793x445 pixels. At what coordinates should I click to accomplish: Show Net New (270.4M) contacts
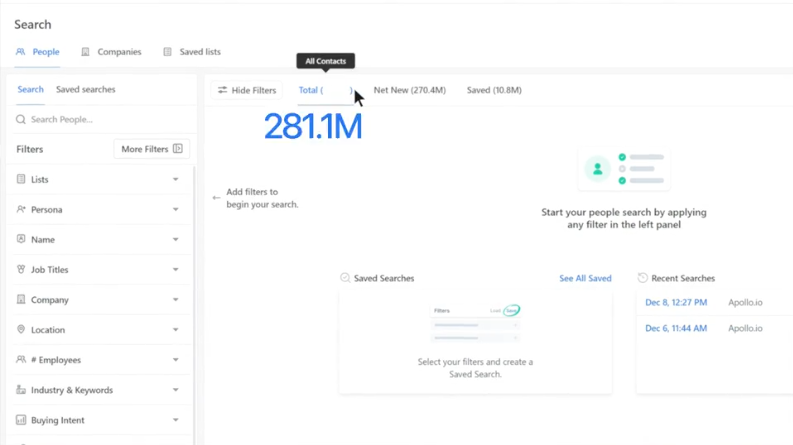[410, 90]
